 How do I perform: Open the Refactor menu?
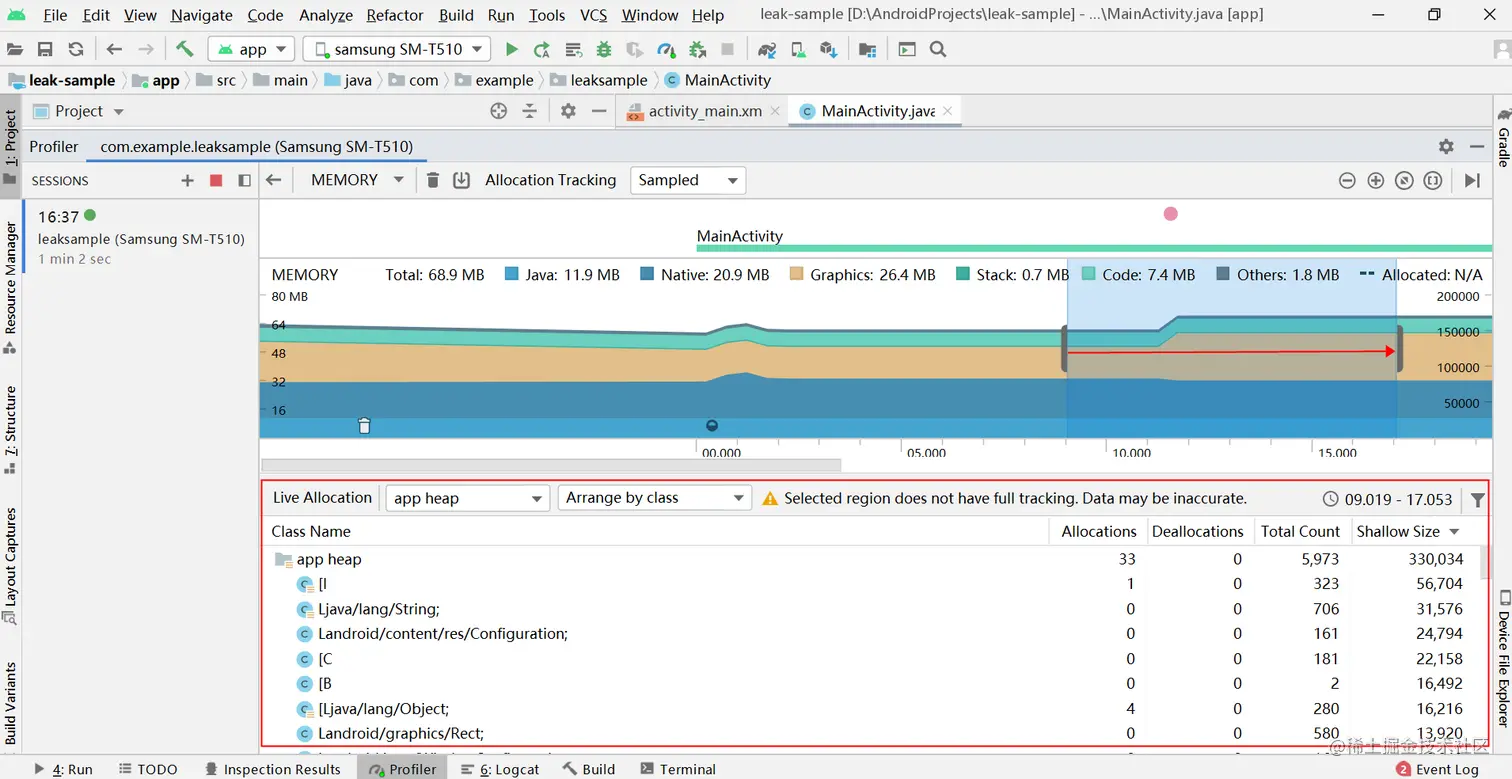point(395,15)
